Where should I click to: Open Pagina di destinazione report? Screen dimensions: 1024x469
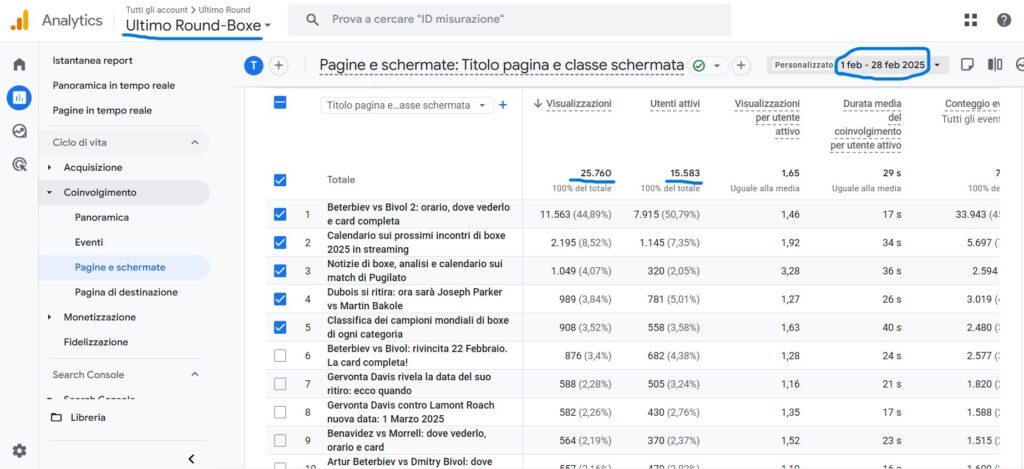click(x=126, y=292)
